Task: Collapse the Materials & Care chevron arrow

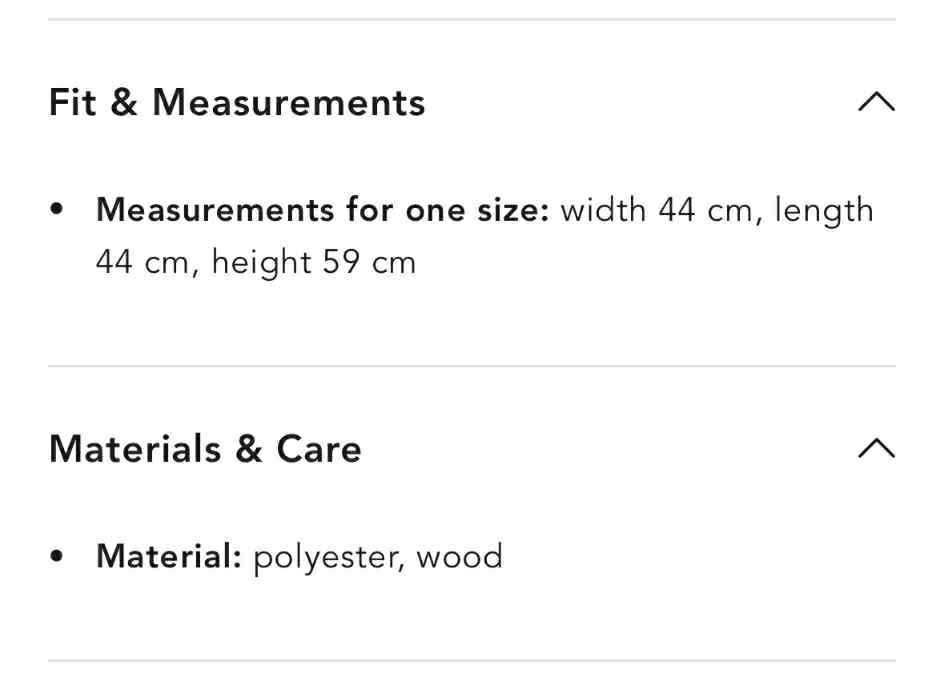Action: (x=876, y=448)
